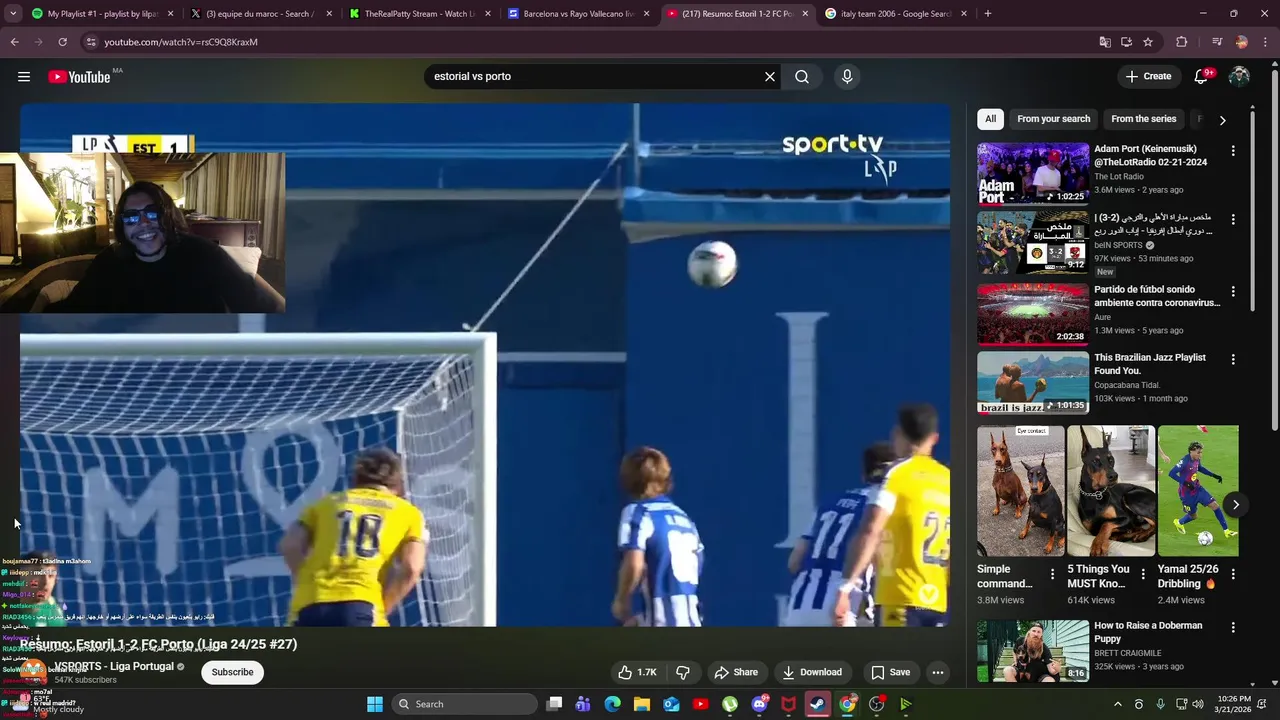Click the Download button
This screenshot has width=1280, height=720.
coord(811,672)
